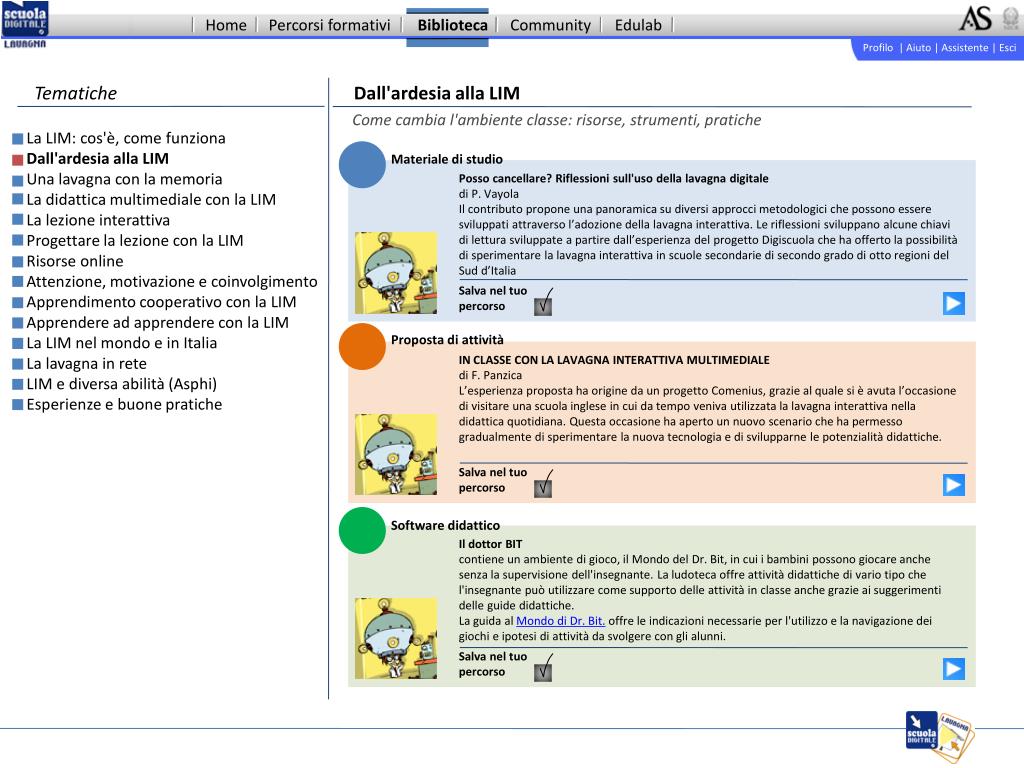The width and height of the screenshot is (1024, 768).
Task: Click Esci to log out
Action: pos(1008,48)
